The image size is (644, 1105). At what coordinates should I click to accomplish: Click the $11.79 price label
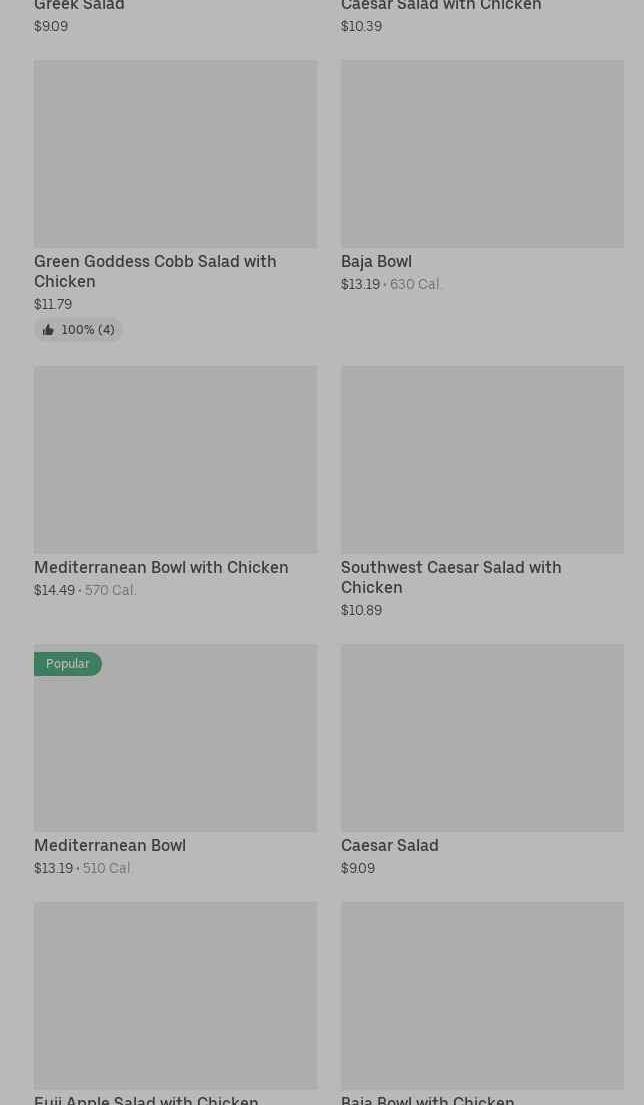pos(53,304)
